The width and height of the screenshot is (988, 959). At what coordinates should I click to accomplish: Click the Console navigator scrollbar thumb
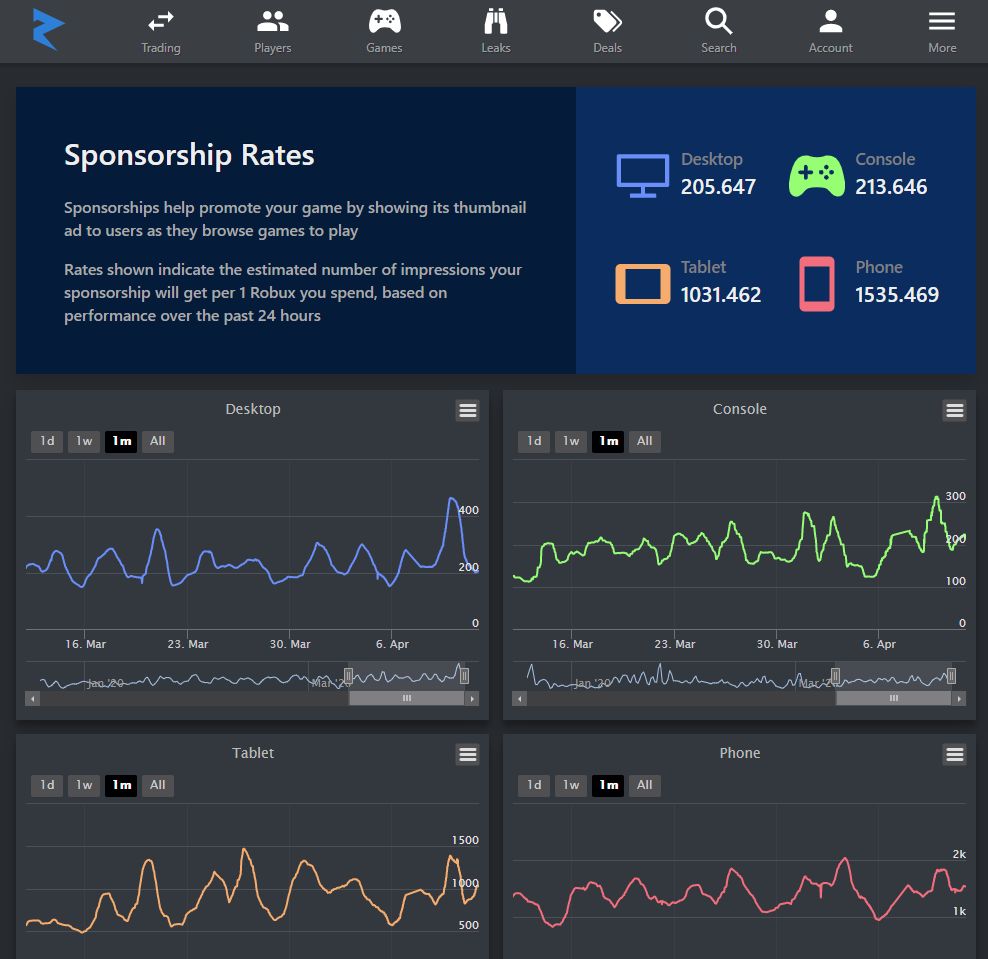click(x=893, y=699)
